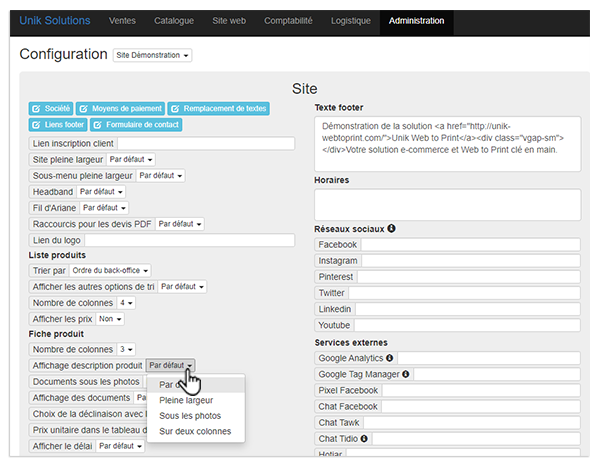Click the Unik Solutions brand link
The height and width of the screenshot is (466, 600).
[54, 21]
